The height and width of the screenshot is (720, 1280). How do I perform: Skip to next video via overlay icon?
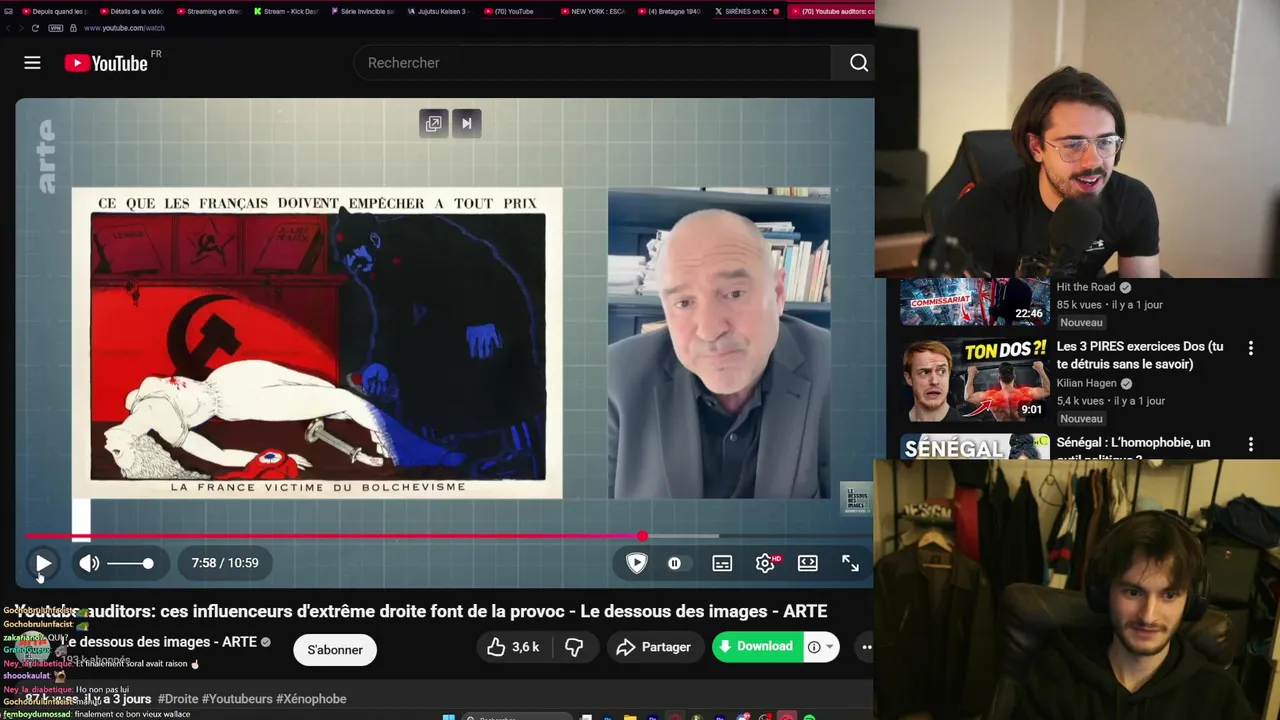466,123
